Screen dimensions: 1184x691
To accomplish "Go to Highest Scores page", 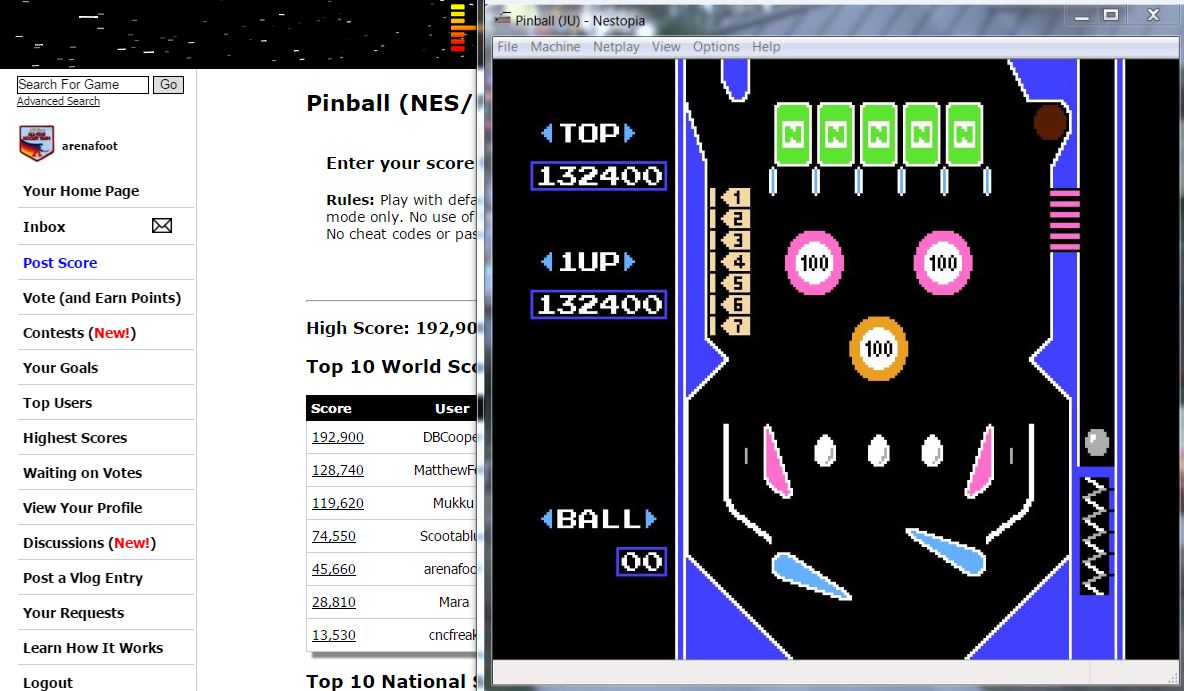I will point(75,438).
